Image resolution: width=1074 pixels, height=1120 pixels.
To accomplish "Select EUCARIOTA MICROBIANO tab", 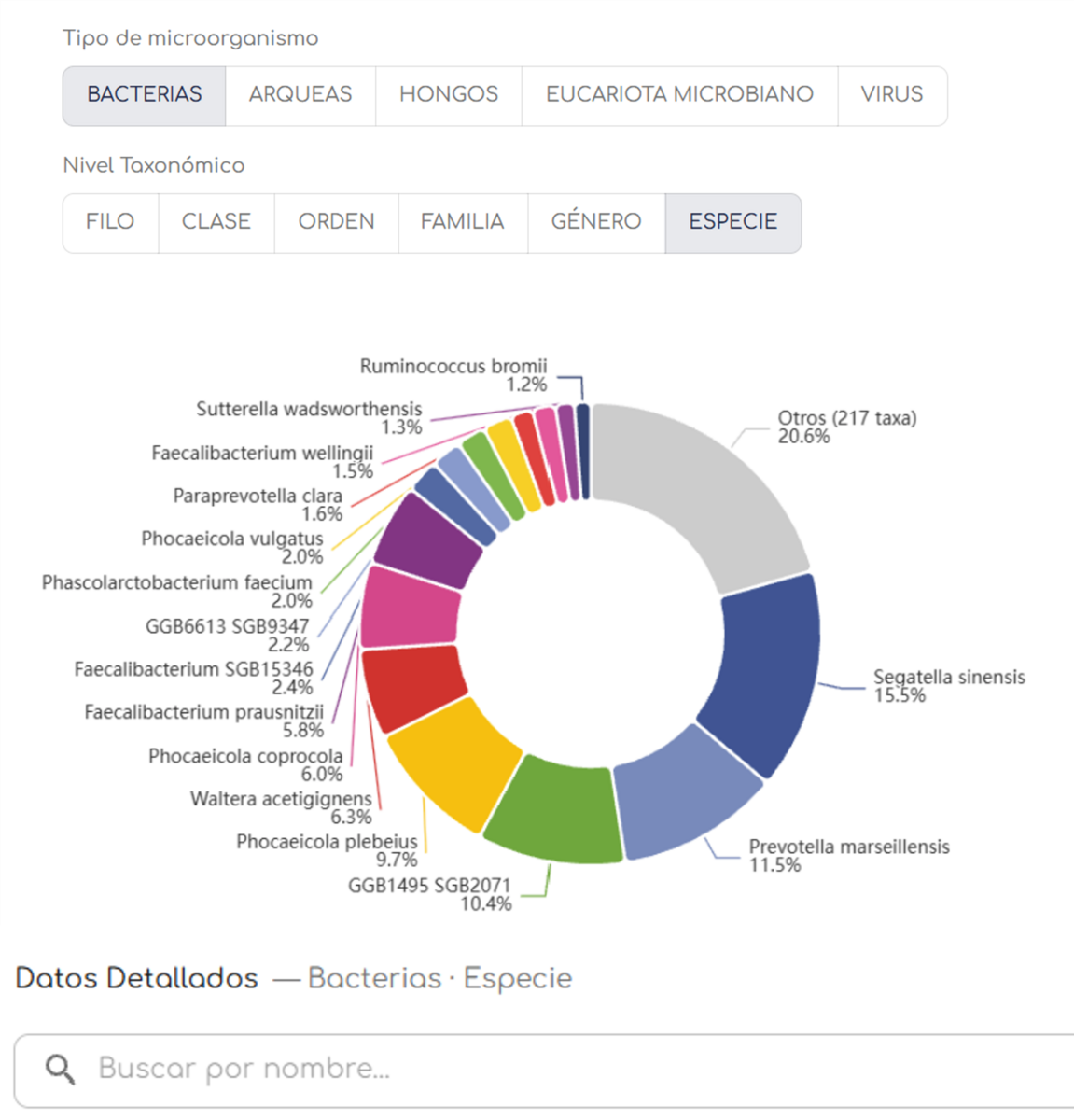I will pos(679,95).
